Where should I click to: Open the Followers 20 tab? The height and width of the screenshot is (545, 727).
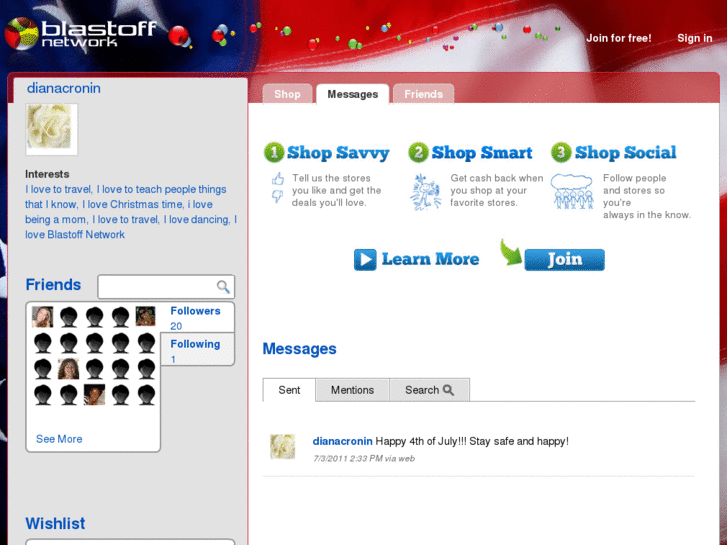click(x=198, y=318)
